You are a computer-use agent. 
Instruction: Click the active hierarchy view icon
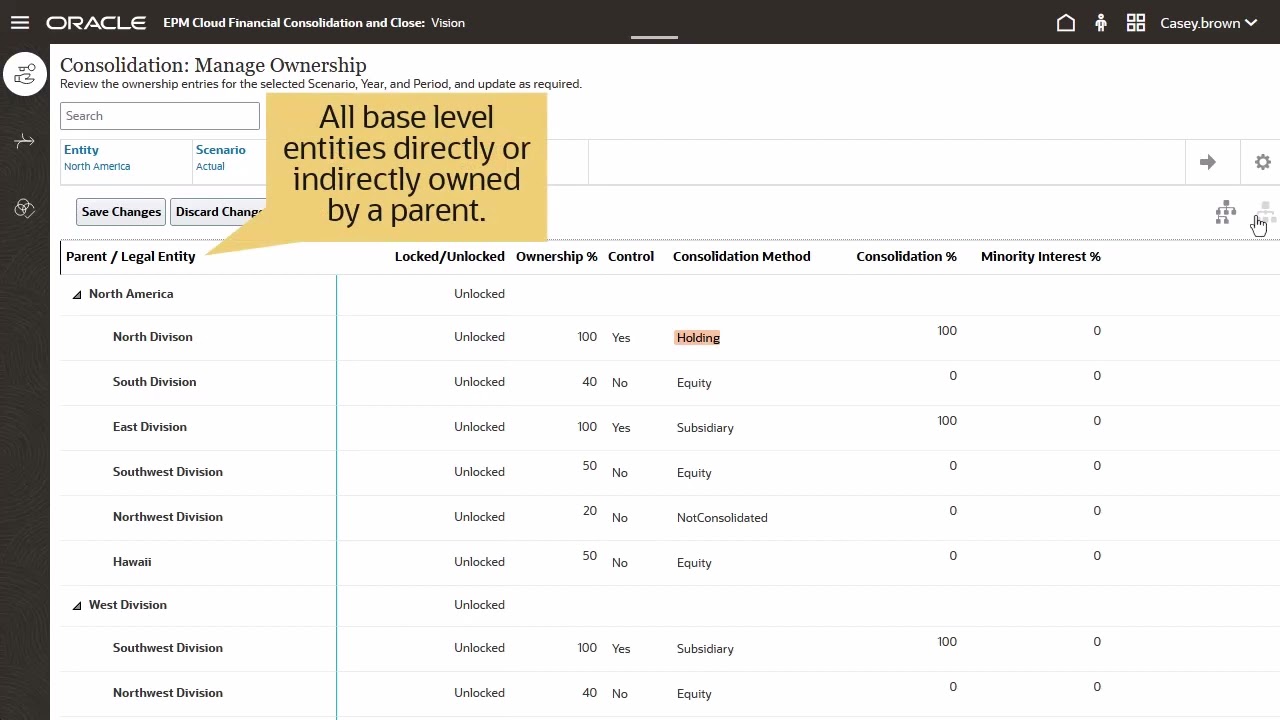coord(1225,212)
